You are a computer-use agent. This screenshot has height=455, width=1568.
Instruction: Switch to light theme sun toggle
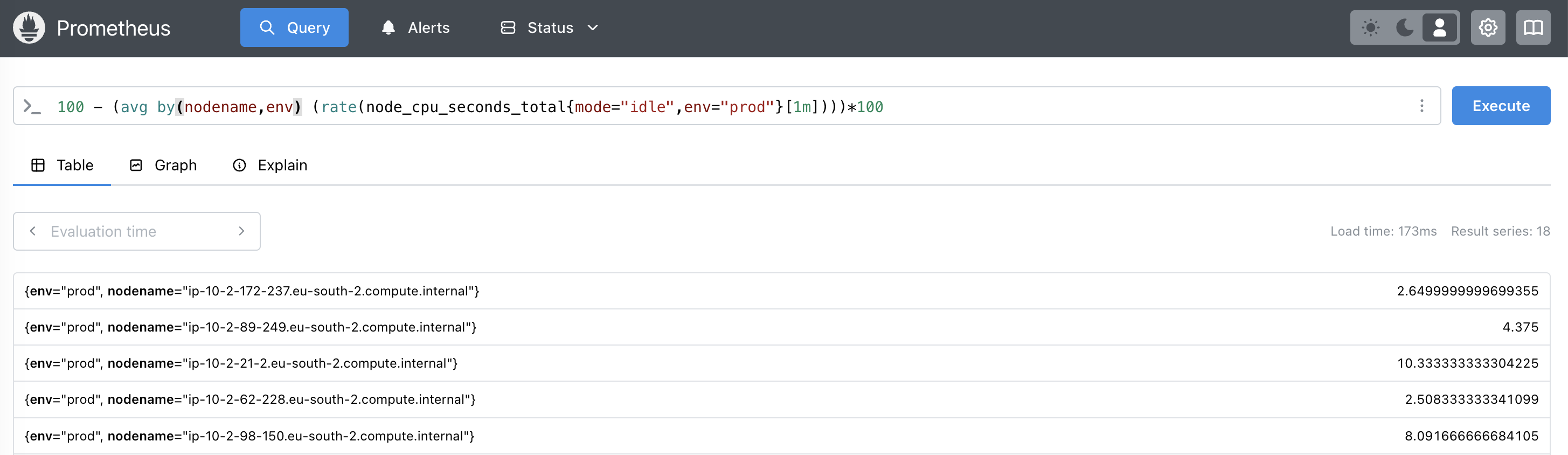pos(1370,28)
